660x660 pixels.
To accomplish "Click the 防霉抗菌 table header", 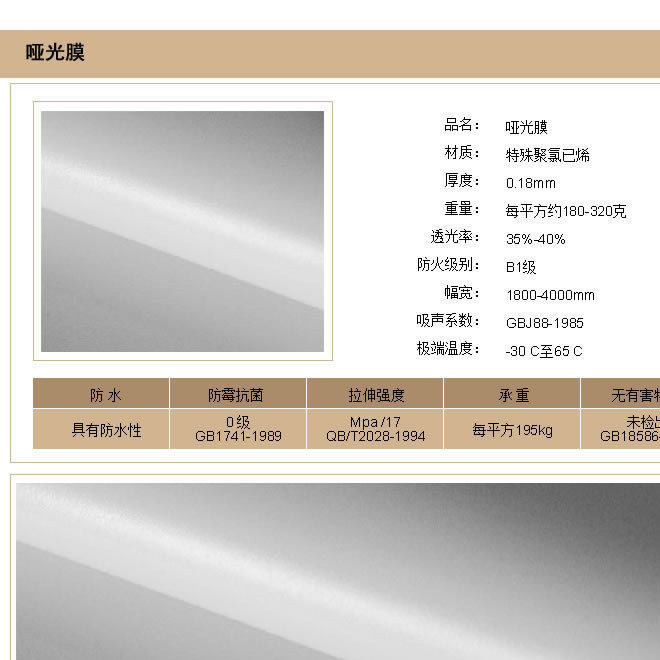I will pos(238,394).
